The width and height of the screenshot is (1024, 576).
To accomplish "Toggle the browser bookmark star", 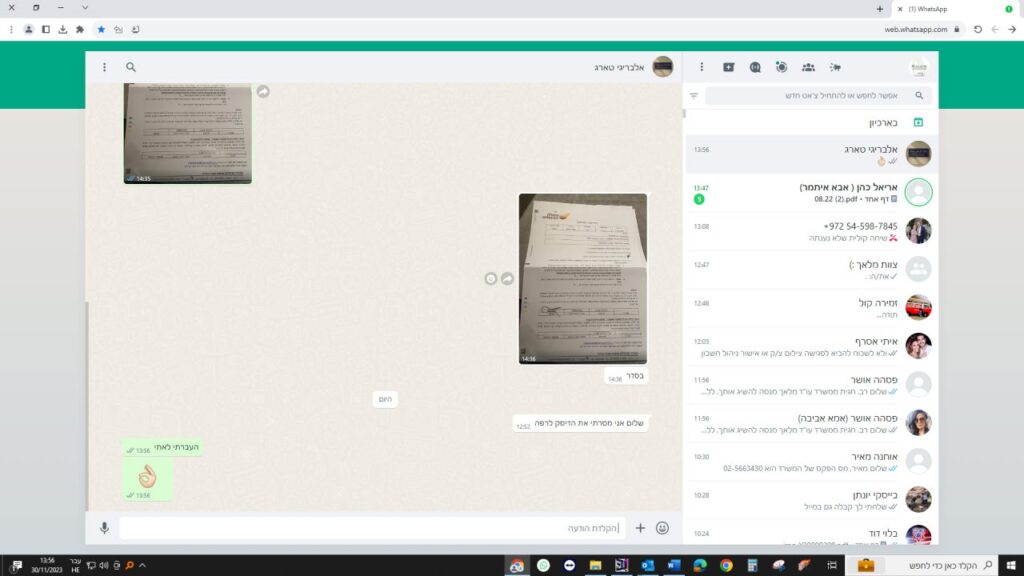I will point(101,29).
